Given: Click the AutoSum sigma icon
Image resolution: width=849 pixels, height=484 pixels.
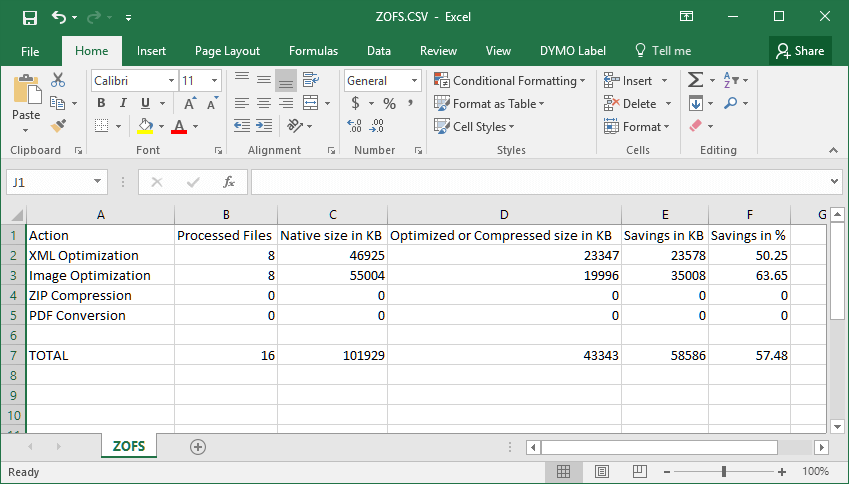Looking at the screenshot, I should [x=695, y=81].
